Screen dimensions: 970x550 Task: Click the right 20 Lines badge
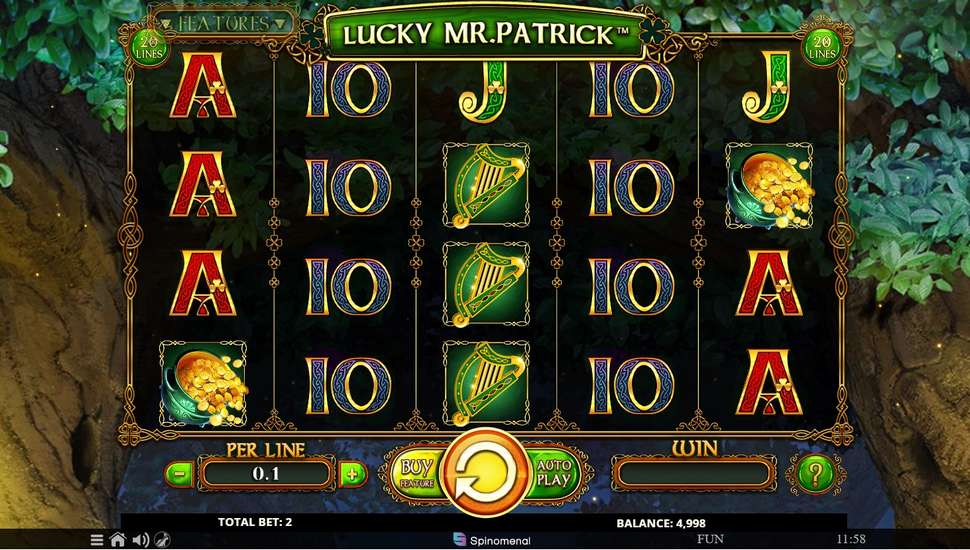822,47
